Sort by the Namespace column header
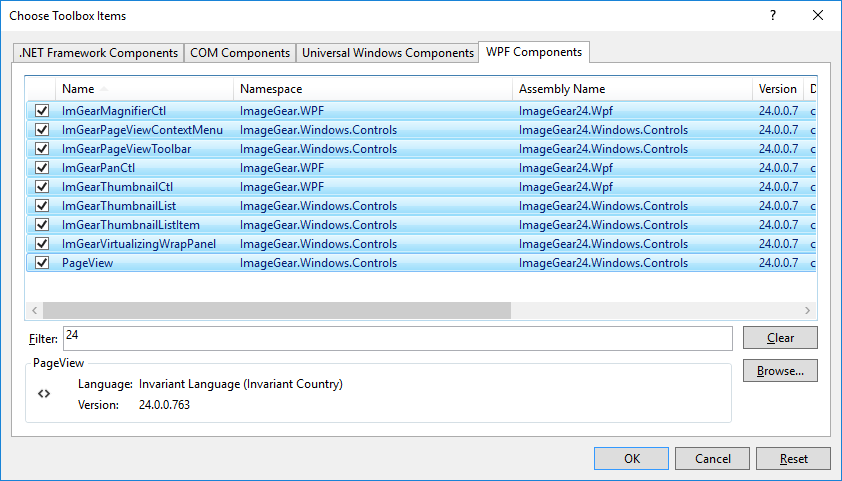842x481 pixels. coord(373,89)
